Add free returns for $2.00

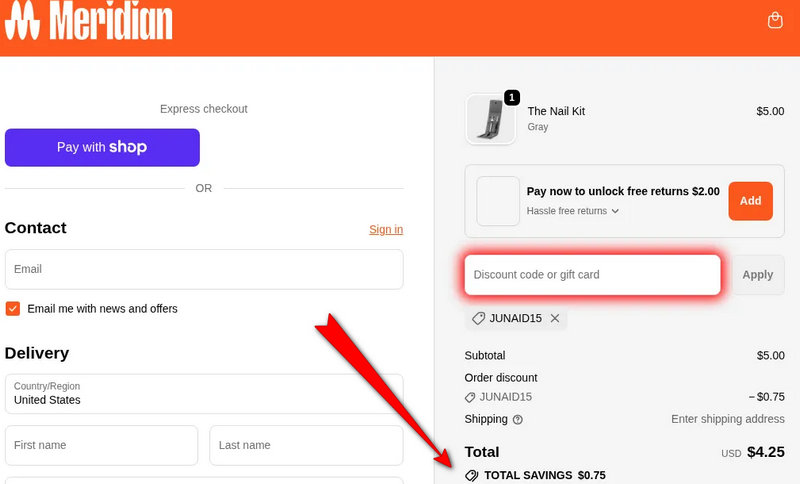click(750, 201)
